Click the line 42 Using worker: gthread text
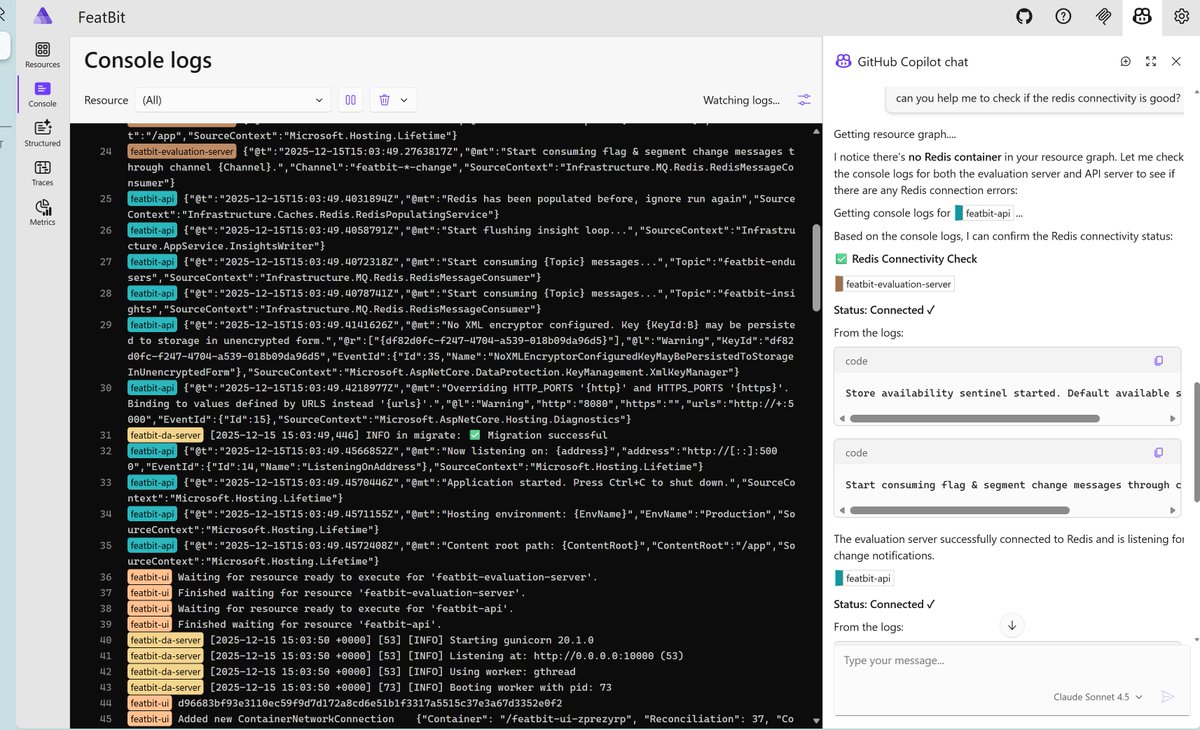Image resolution: width=1200 pixels, height=730 pixels. 510,672
